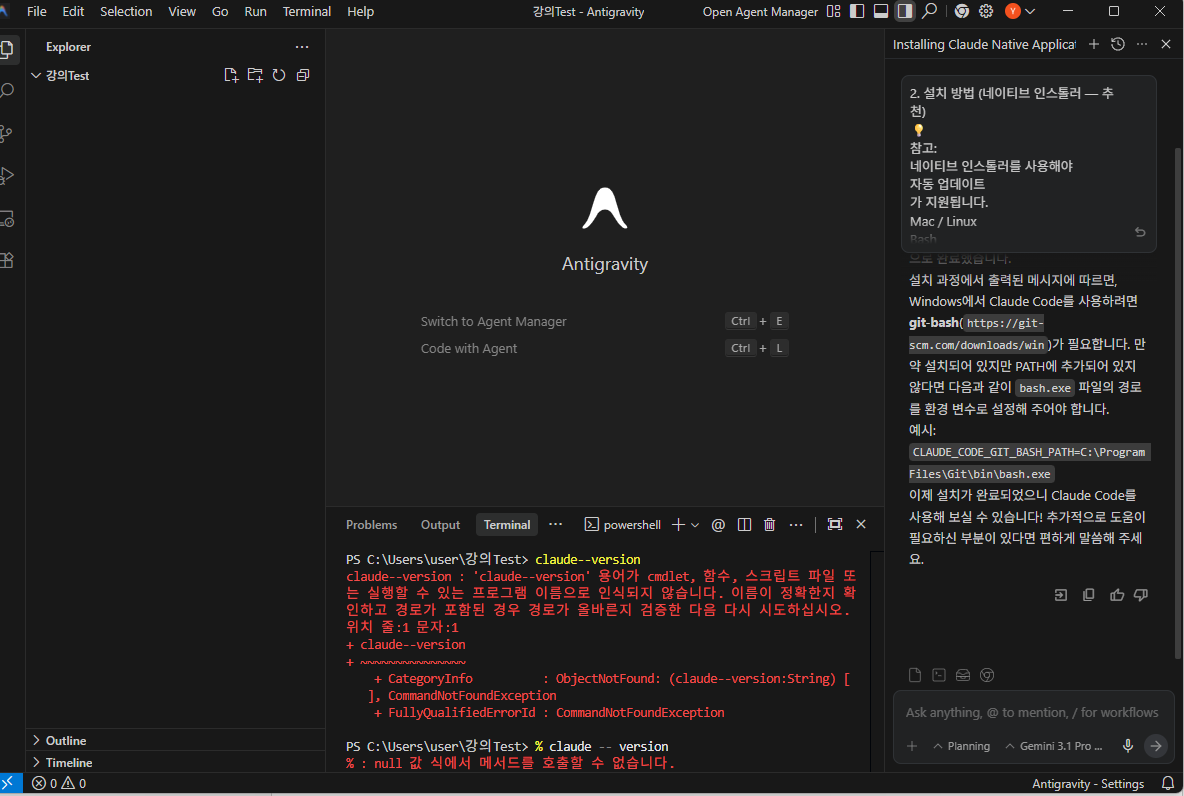Create a new file in 강의Test folder
The height and width of the screenshot is (796, 1184).
(231, 76)
